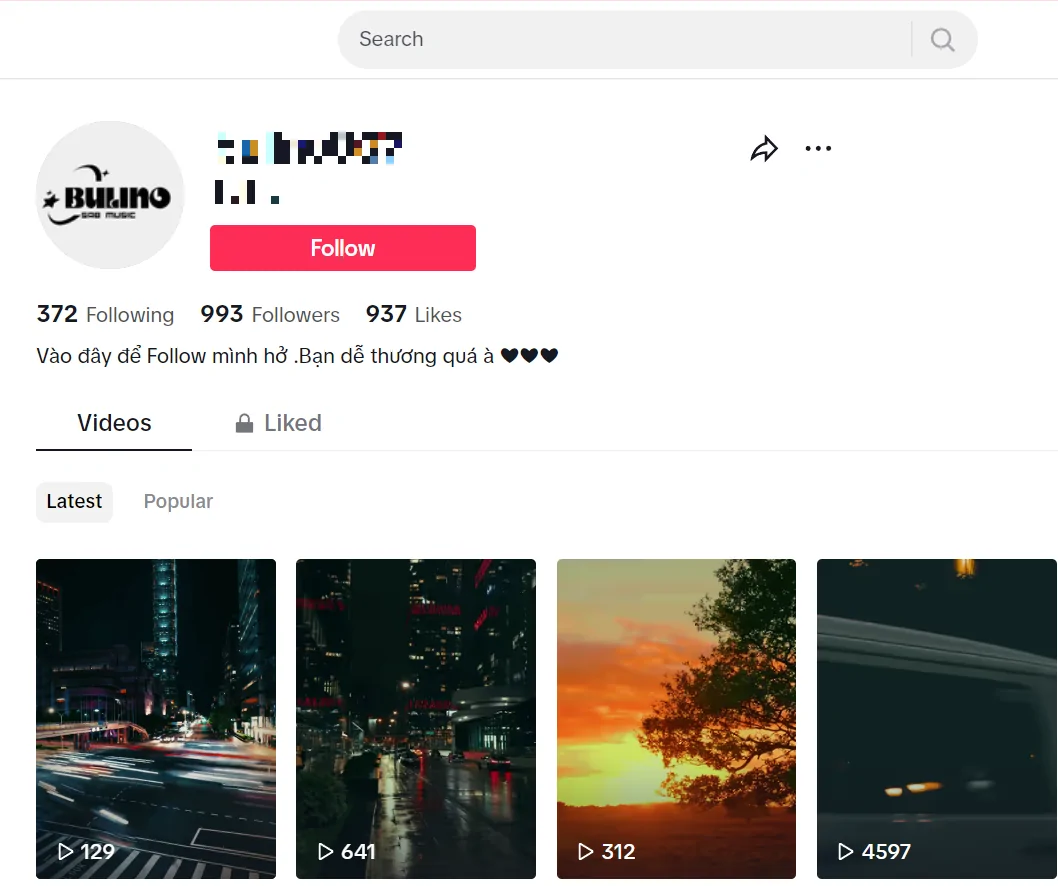This screenshot has height=886, width=1058.
Task: Open the three-dot more options menu
Action: (818, 149)
